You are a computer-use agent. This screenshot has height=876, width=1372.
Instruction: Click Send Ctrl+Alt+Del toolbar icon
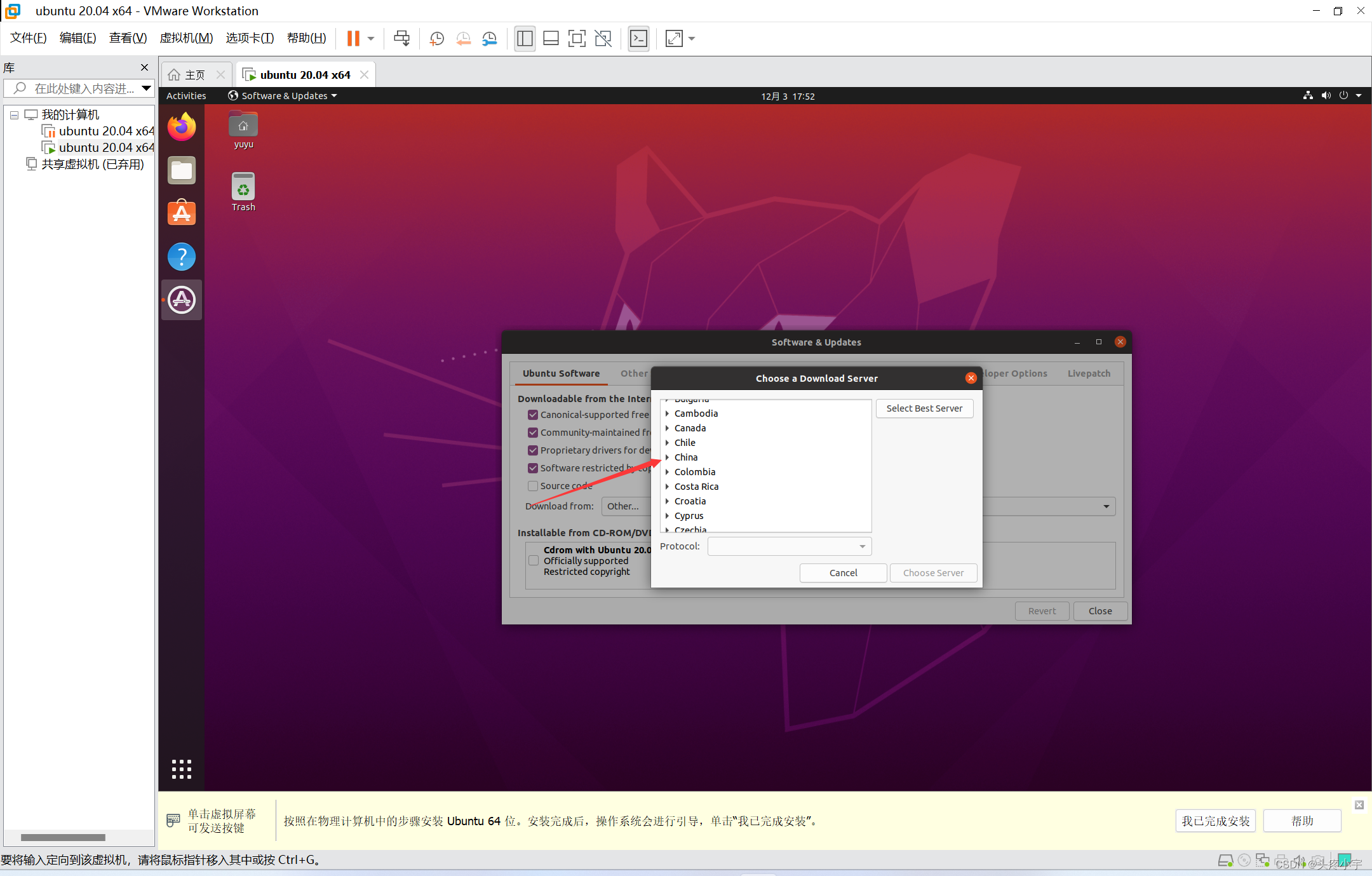401,39
